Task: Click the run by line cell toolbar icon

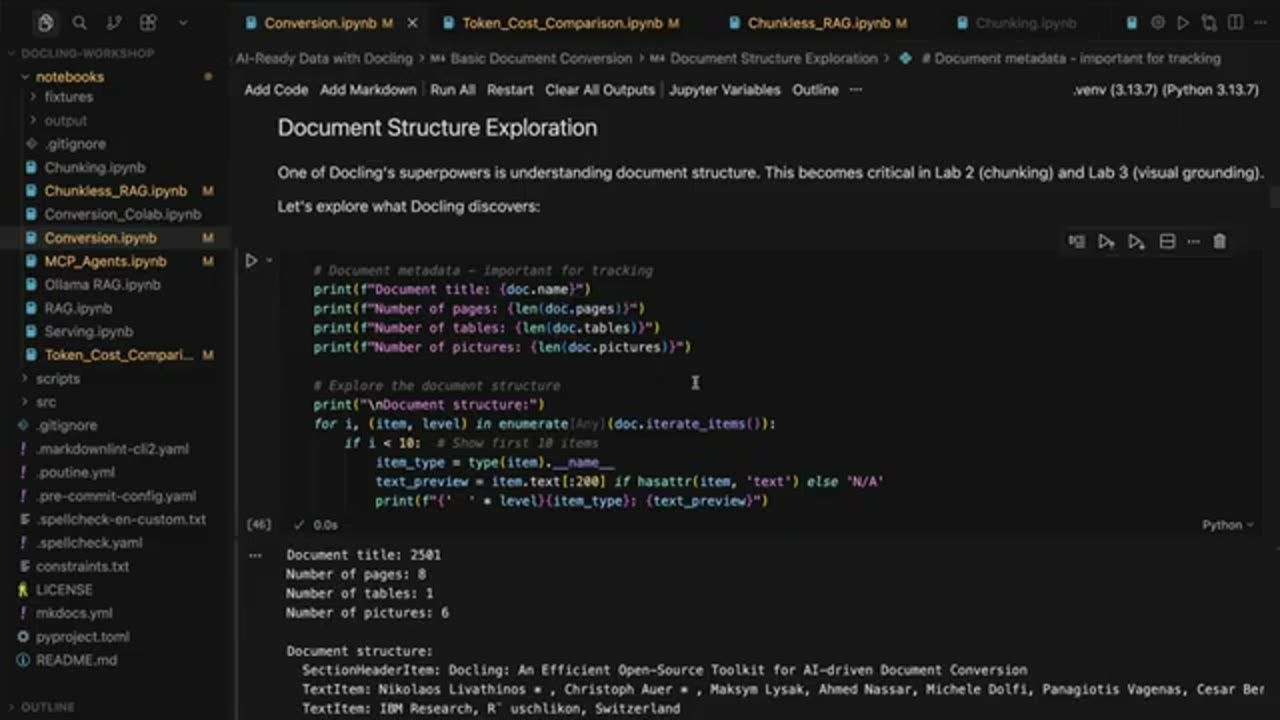Action: 1076,241
